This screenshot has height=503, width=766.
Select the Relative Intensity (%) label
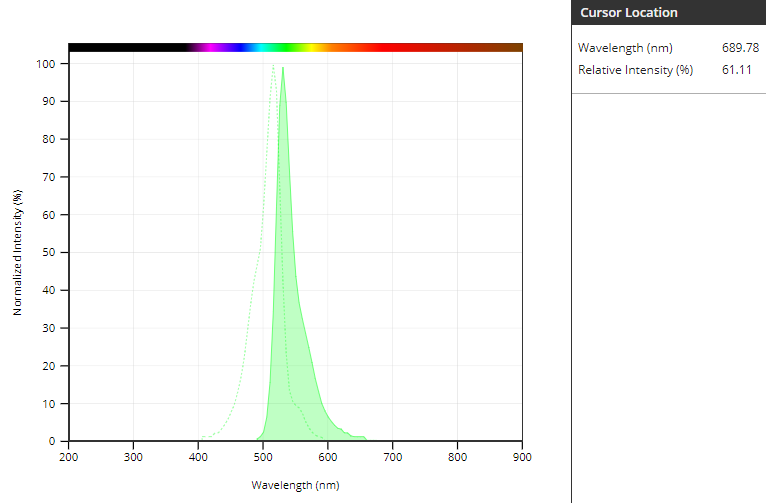(635, 70)
